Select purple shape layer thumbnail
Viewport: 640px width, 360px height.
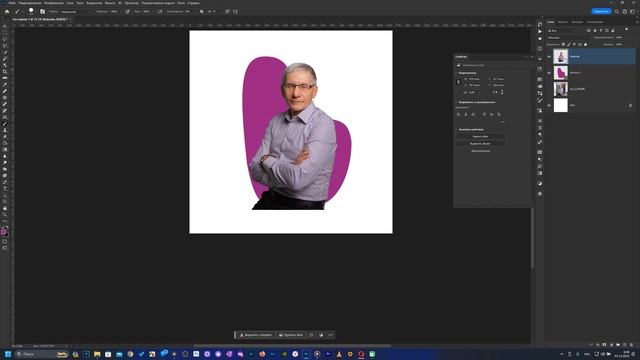point(560,73)
